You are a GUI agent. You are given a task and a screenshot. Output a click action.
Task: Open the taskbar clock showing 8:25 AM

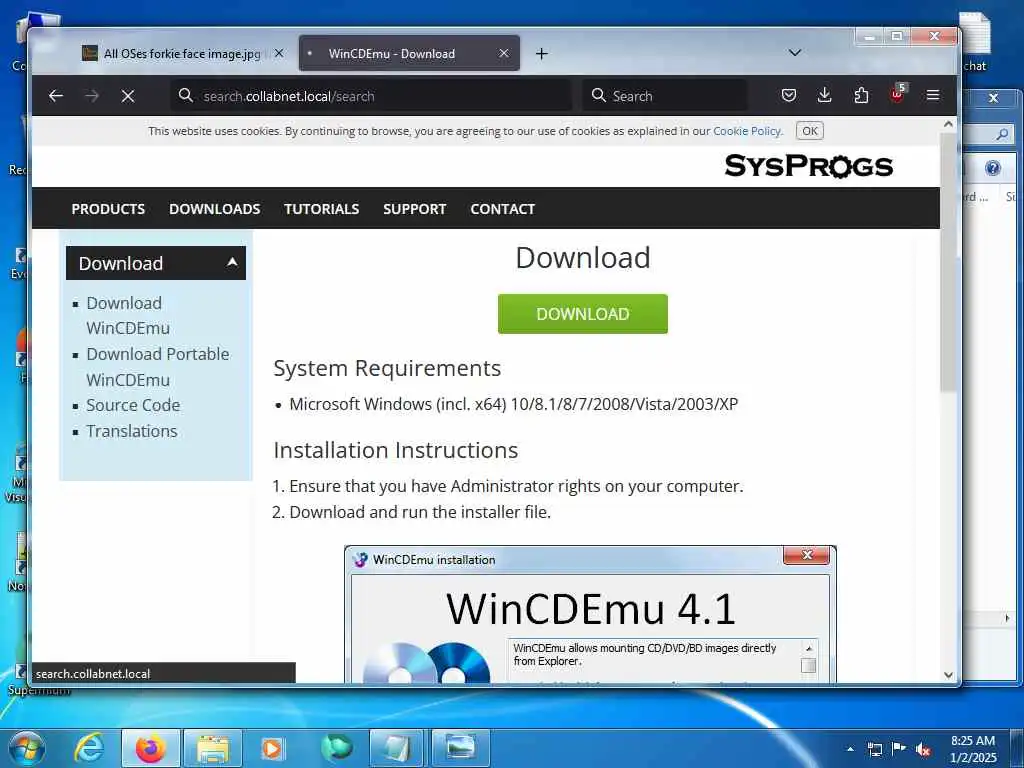pos(973,749)
